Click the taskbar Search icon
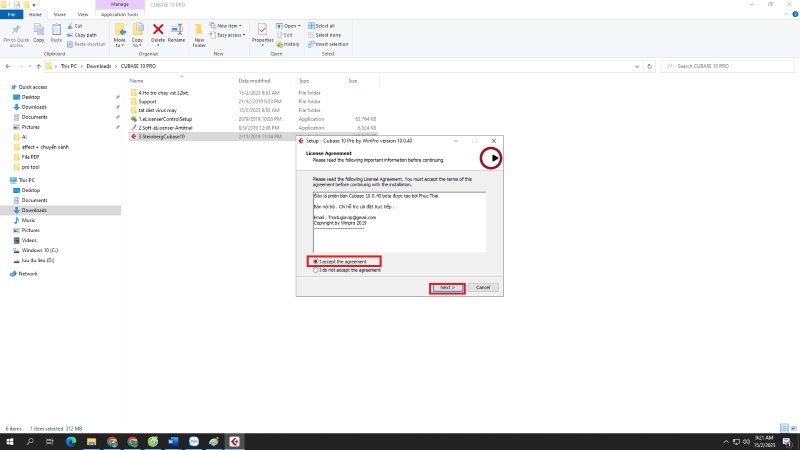800x450 pixels. 30,441
